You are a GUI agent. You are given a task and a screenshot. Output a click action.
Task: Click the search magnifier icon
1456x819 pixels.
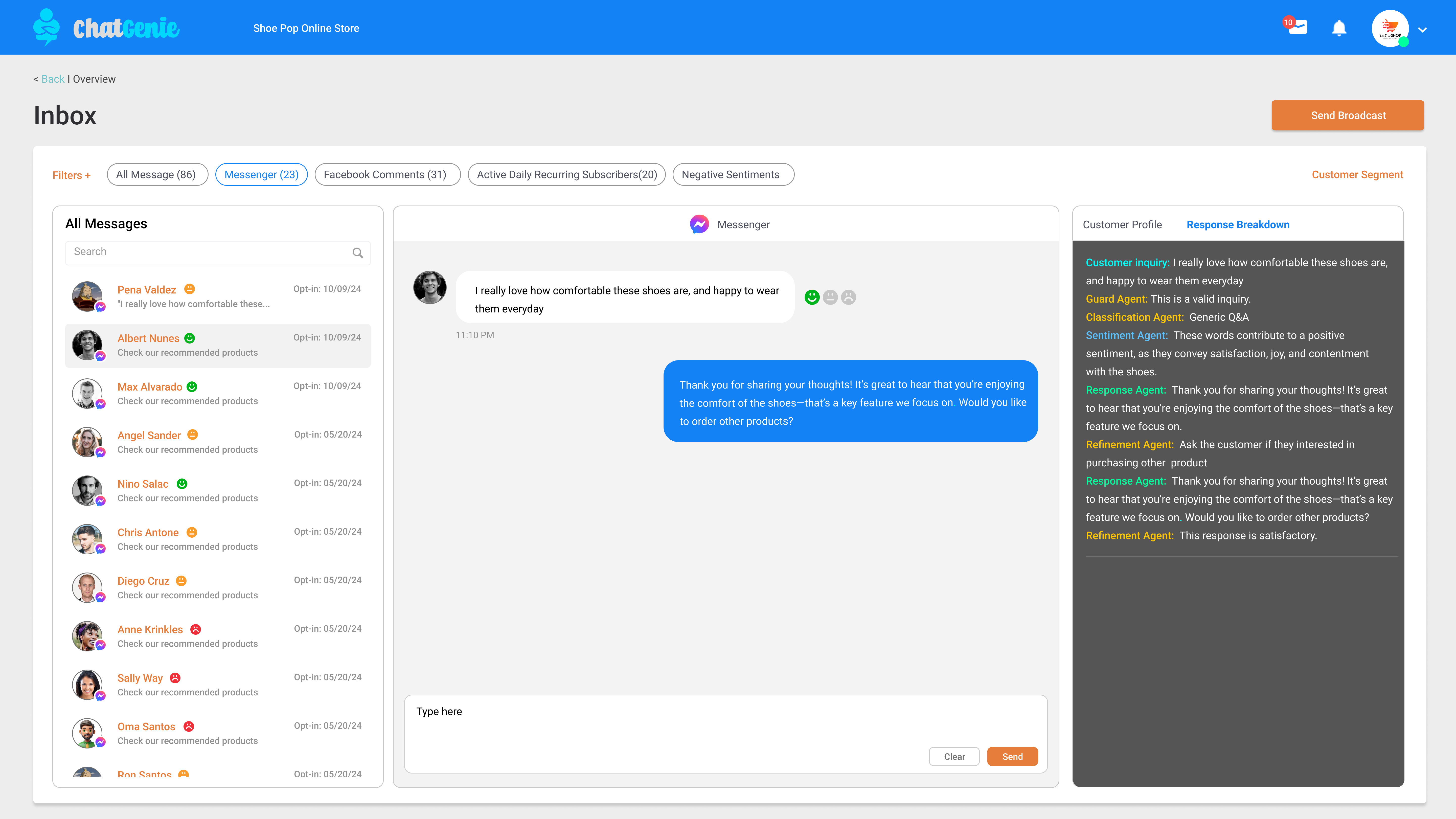pyautogui.click(x=358, y=253)
